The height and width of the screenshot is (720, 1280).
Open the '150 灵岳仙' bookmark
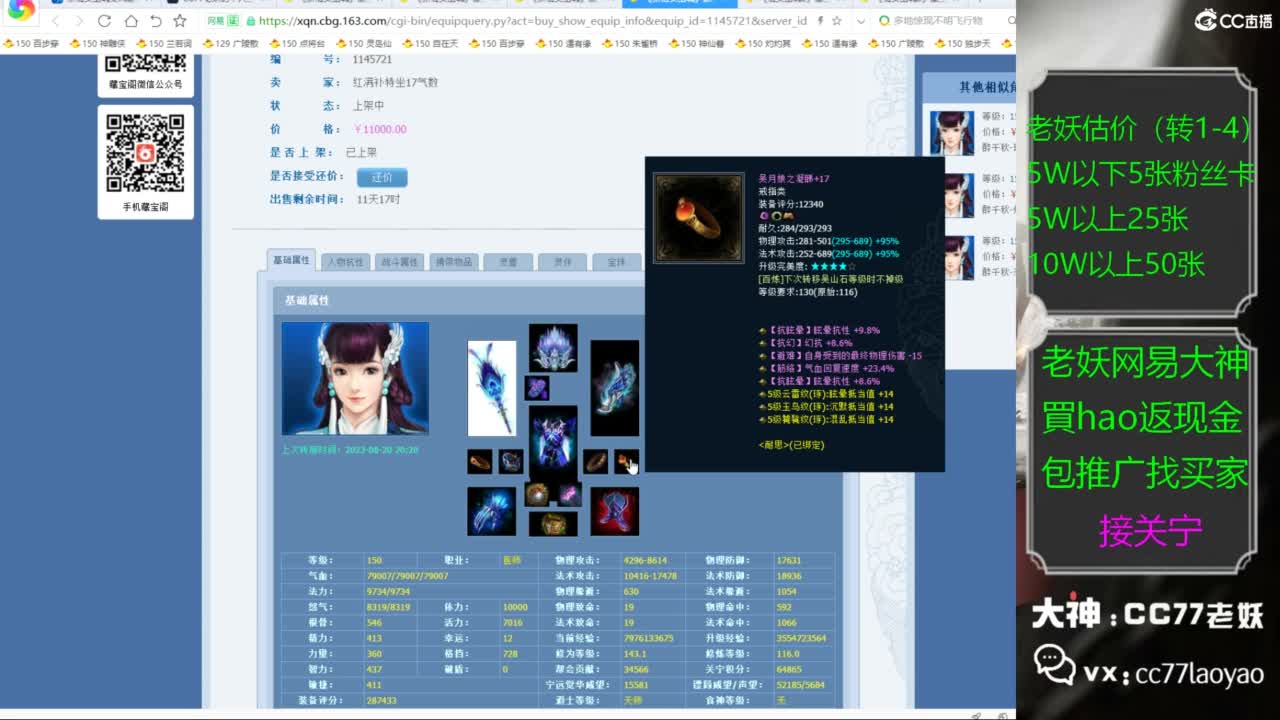(364, 44)
